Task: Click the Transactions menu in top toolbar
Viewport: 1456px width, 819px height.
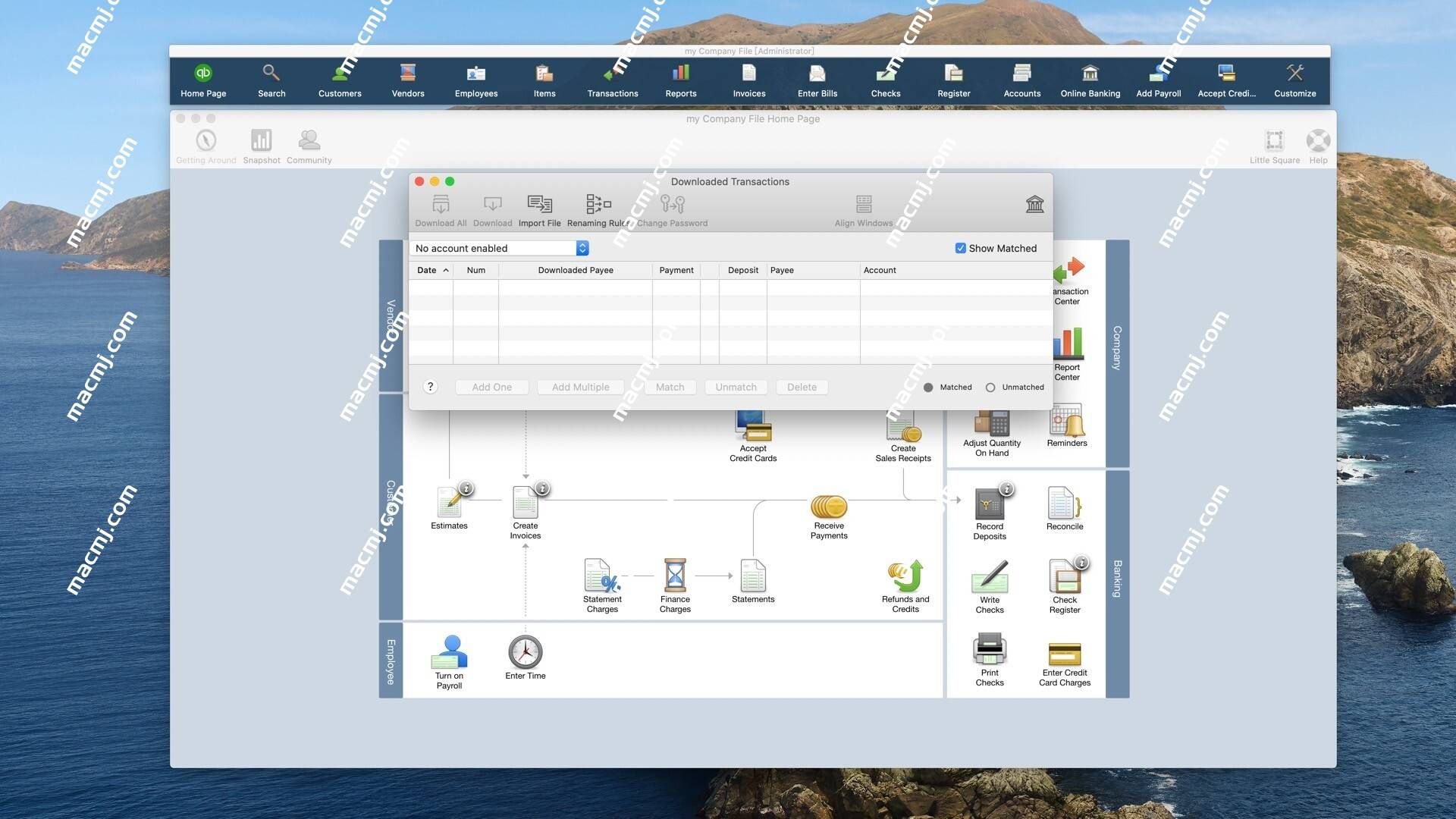Action: (x=612, y=80)
